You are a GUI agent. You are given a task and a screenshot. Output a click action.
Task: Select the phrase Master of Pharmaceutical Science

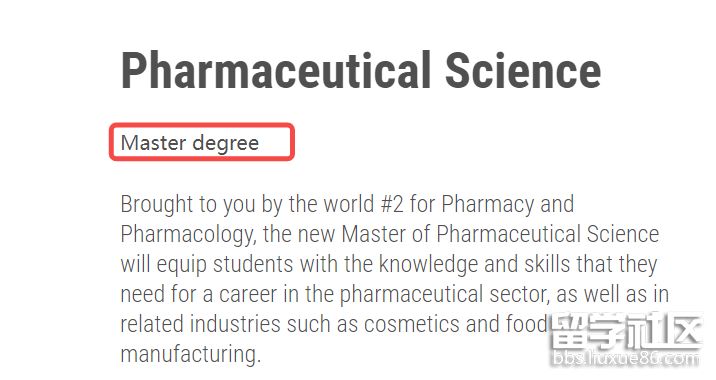coord(500,234)
